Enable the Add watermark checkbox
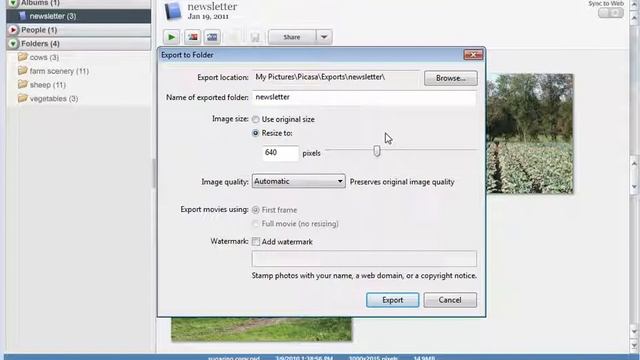The width and height of the screenshot is (640, 360). [x=256, y=242]
